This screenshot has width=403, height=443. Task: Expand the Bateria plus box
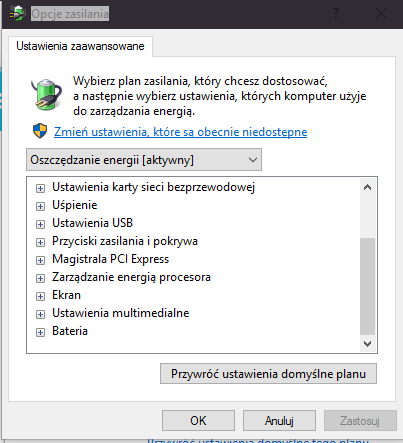[x=40, y=333]
